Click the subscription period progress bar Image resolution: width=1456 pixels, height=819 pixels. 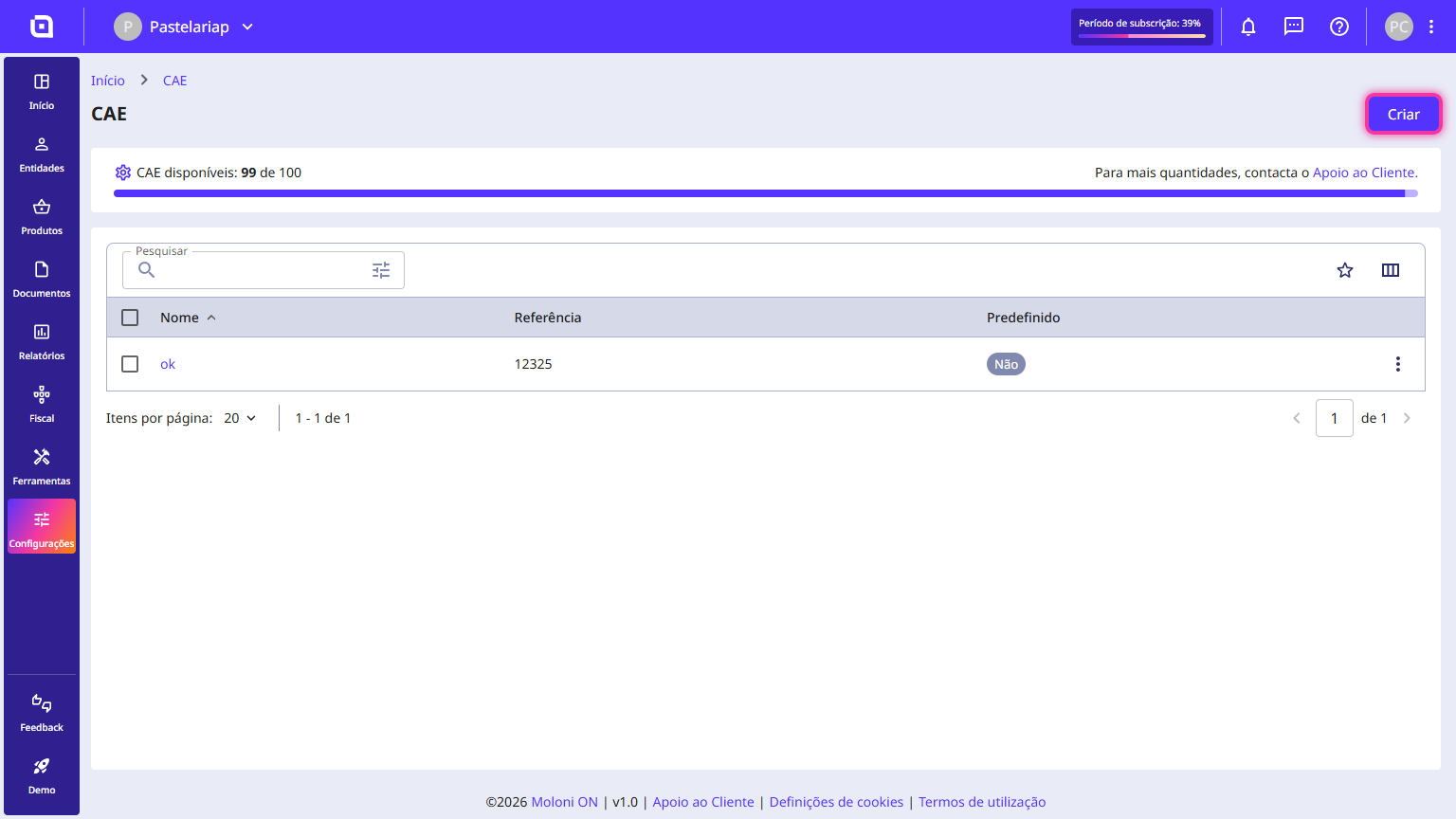[1142, 36]
